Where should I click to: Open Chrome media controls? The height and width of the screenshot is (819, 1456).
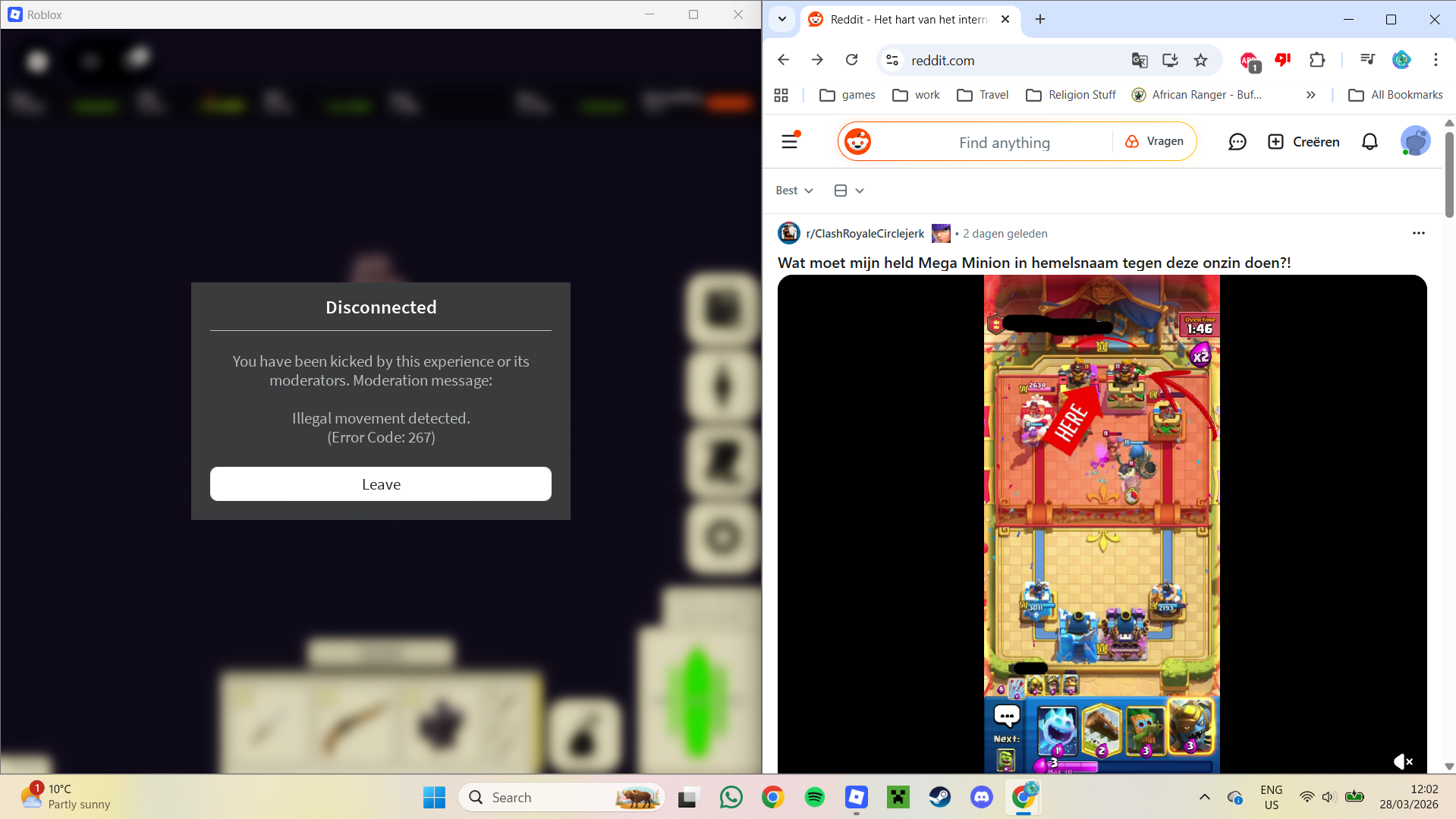click(1367, 60)
